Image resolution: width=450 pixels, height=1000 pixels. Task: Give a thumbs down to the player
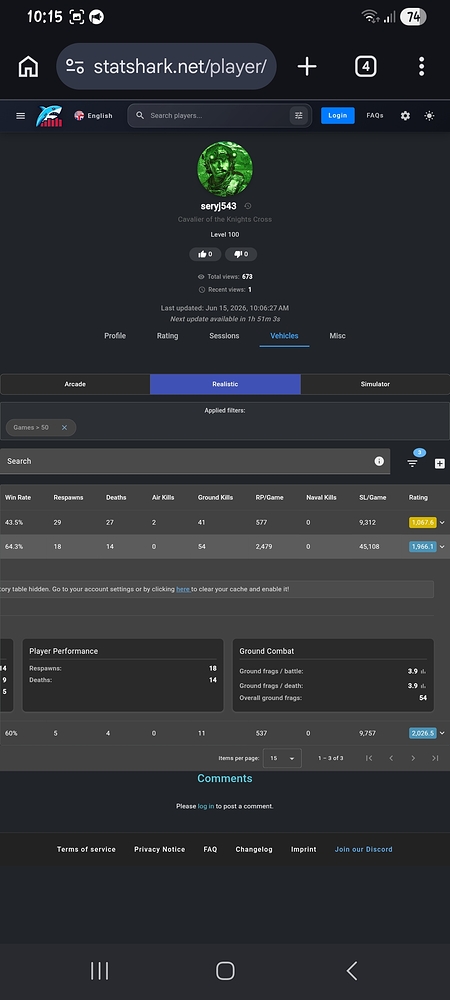pos(241,254)
